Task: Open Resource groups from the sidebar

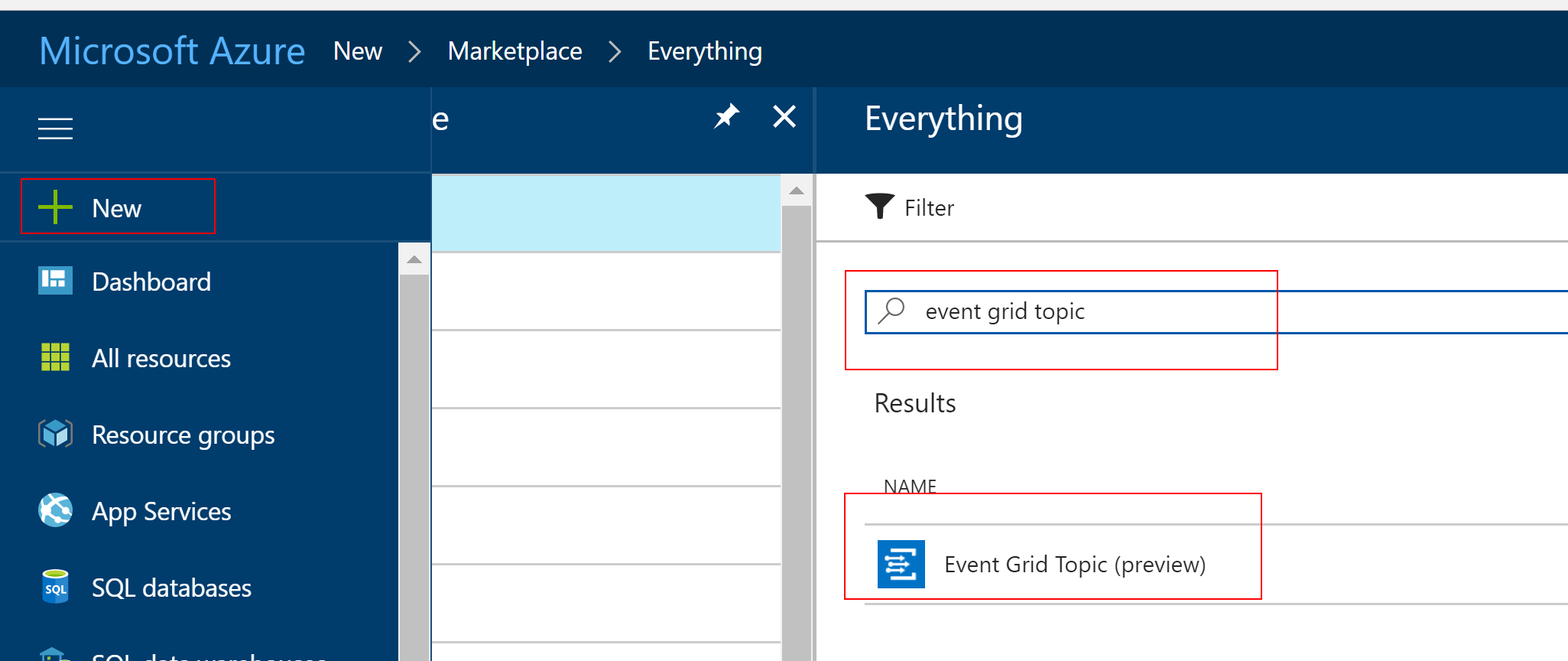Action: click(183, 435)
